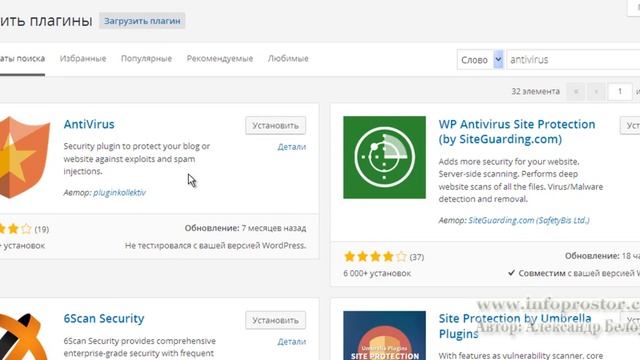Click the previous page pagination arrow
The width and height of the screenshot is (640, 360).
(596, 91)
